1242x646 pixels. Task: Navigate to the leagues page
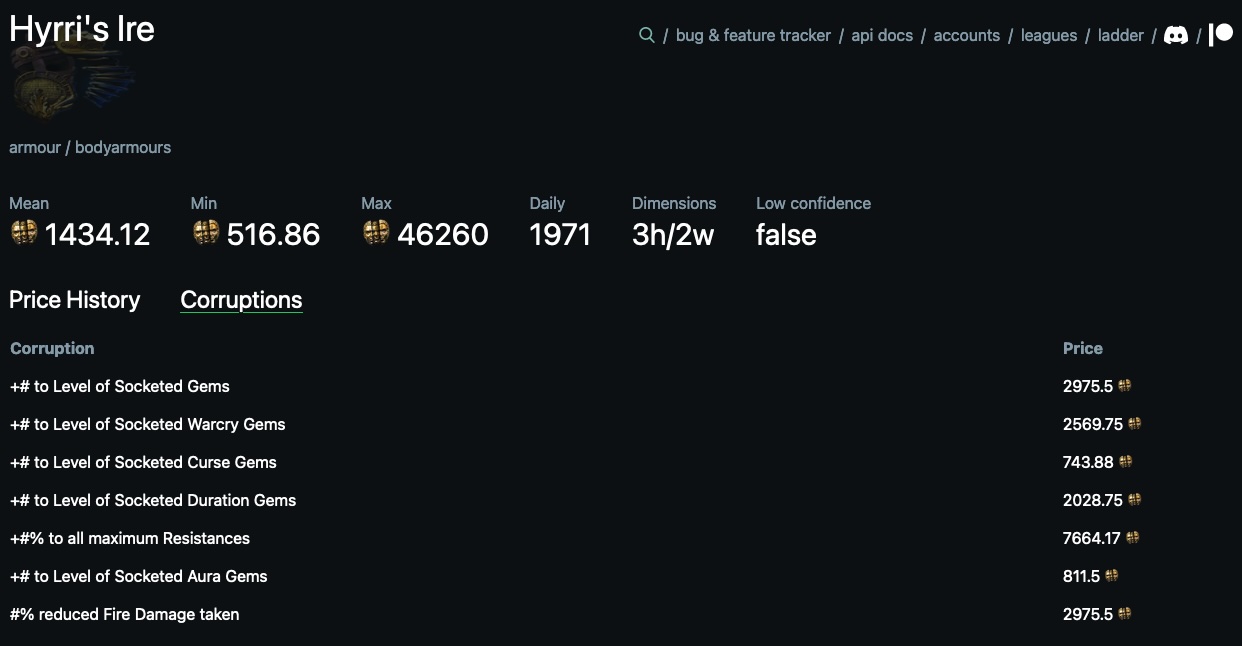tap(1049, 35)
